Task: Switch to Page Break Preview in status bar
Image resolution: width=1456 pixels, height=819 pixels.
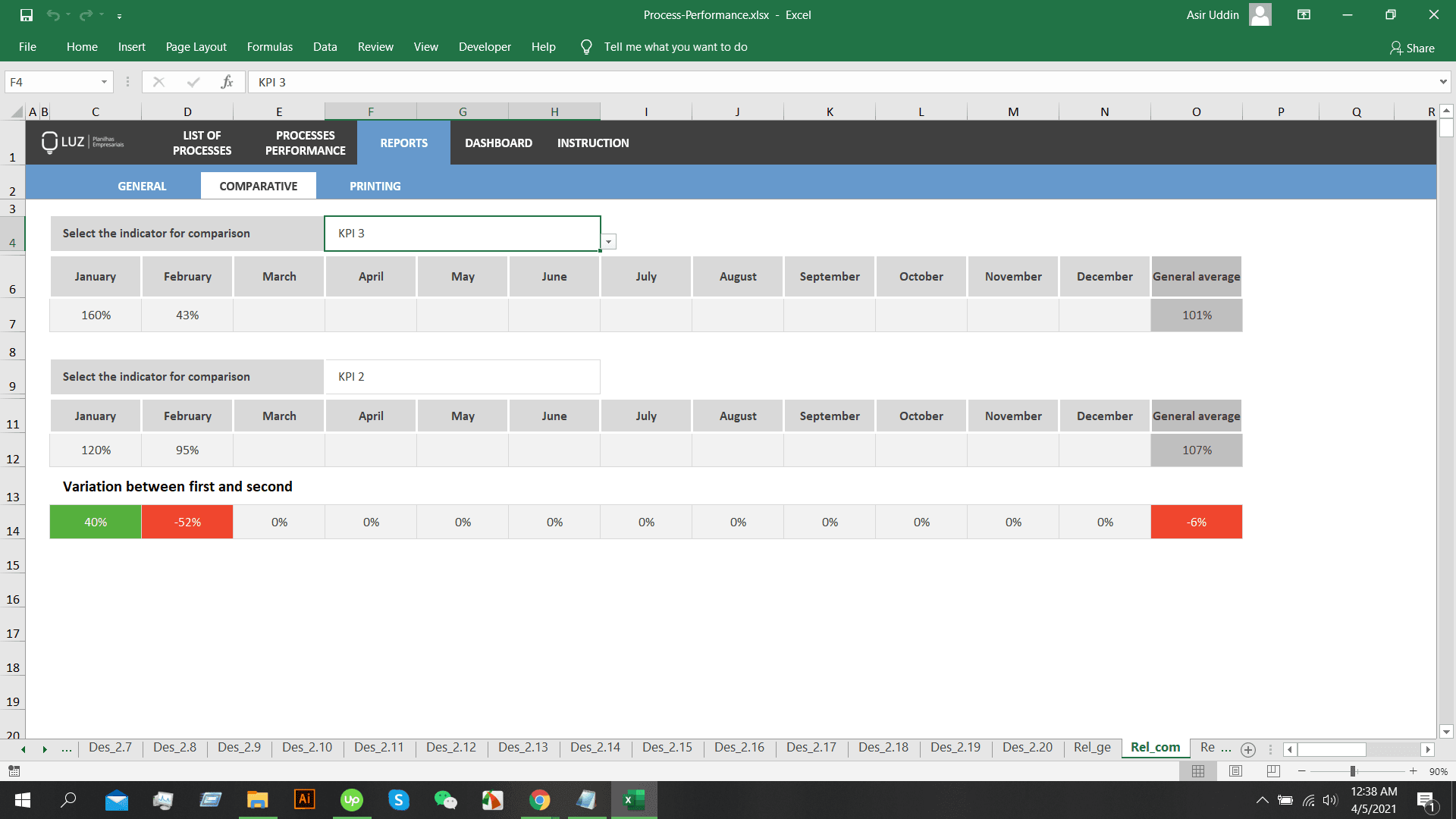Action: 1272,771
